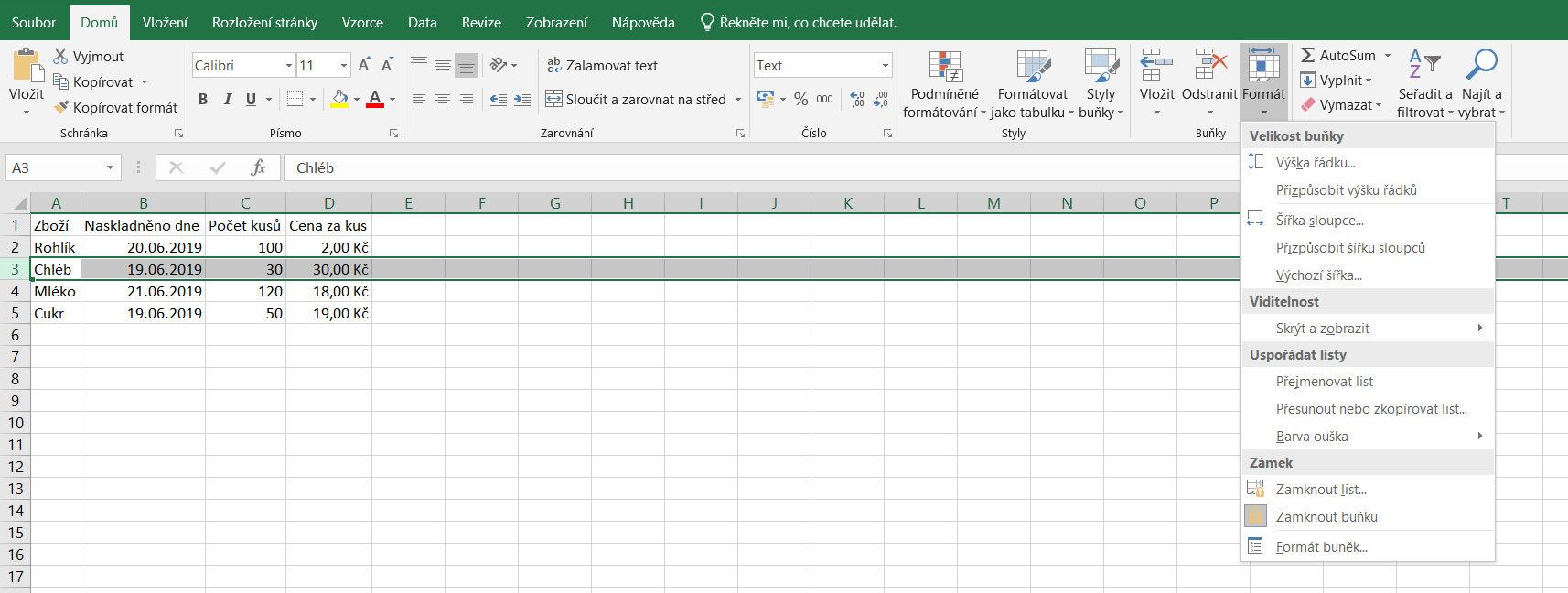Toggle Zamknout buňku lock cell

pos(1368,516)
